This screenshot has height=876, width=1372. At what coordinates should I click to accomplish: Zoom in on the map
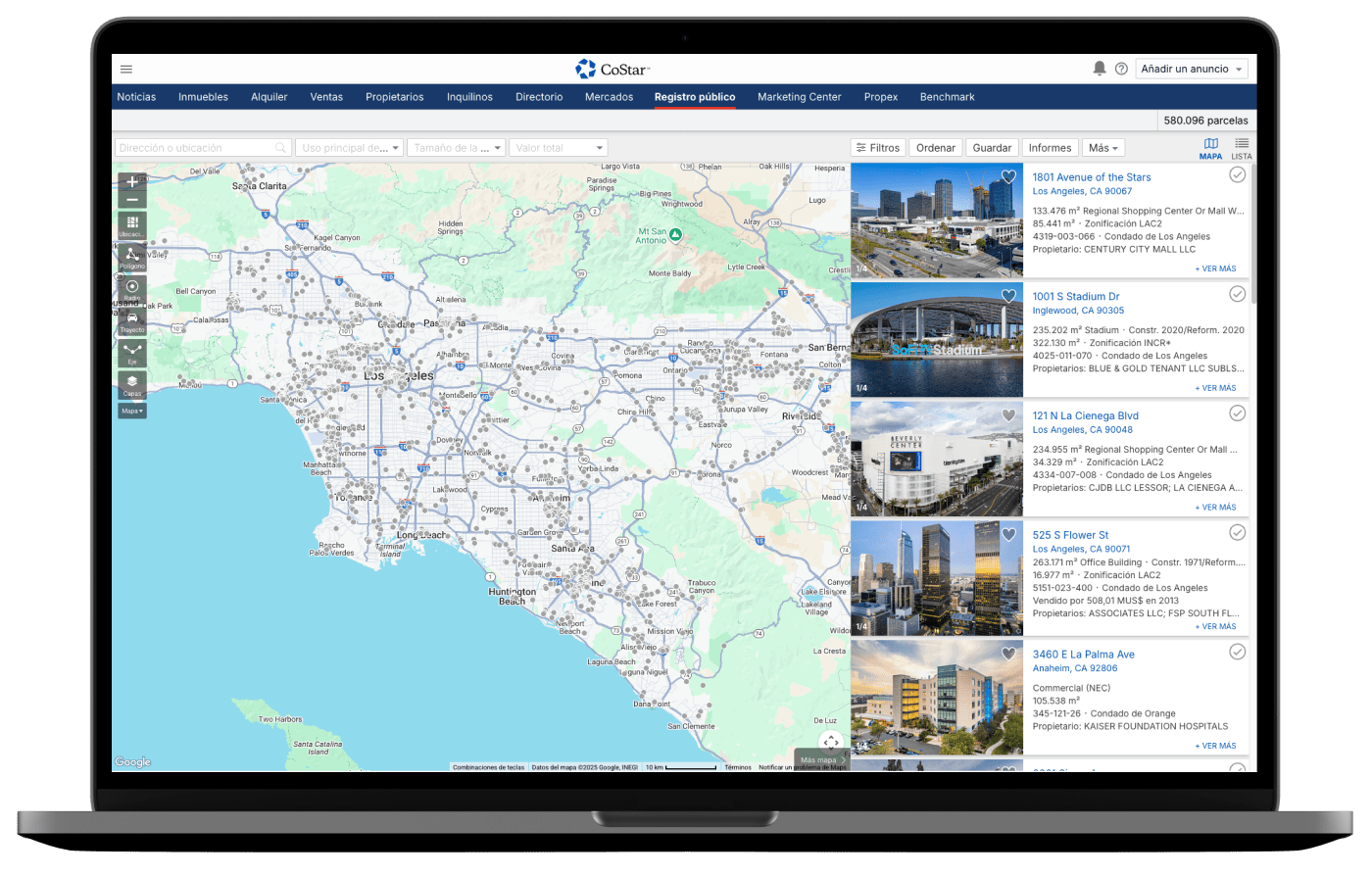132,182
